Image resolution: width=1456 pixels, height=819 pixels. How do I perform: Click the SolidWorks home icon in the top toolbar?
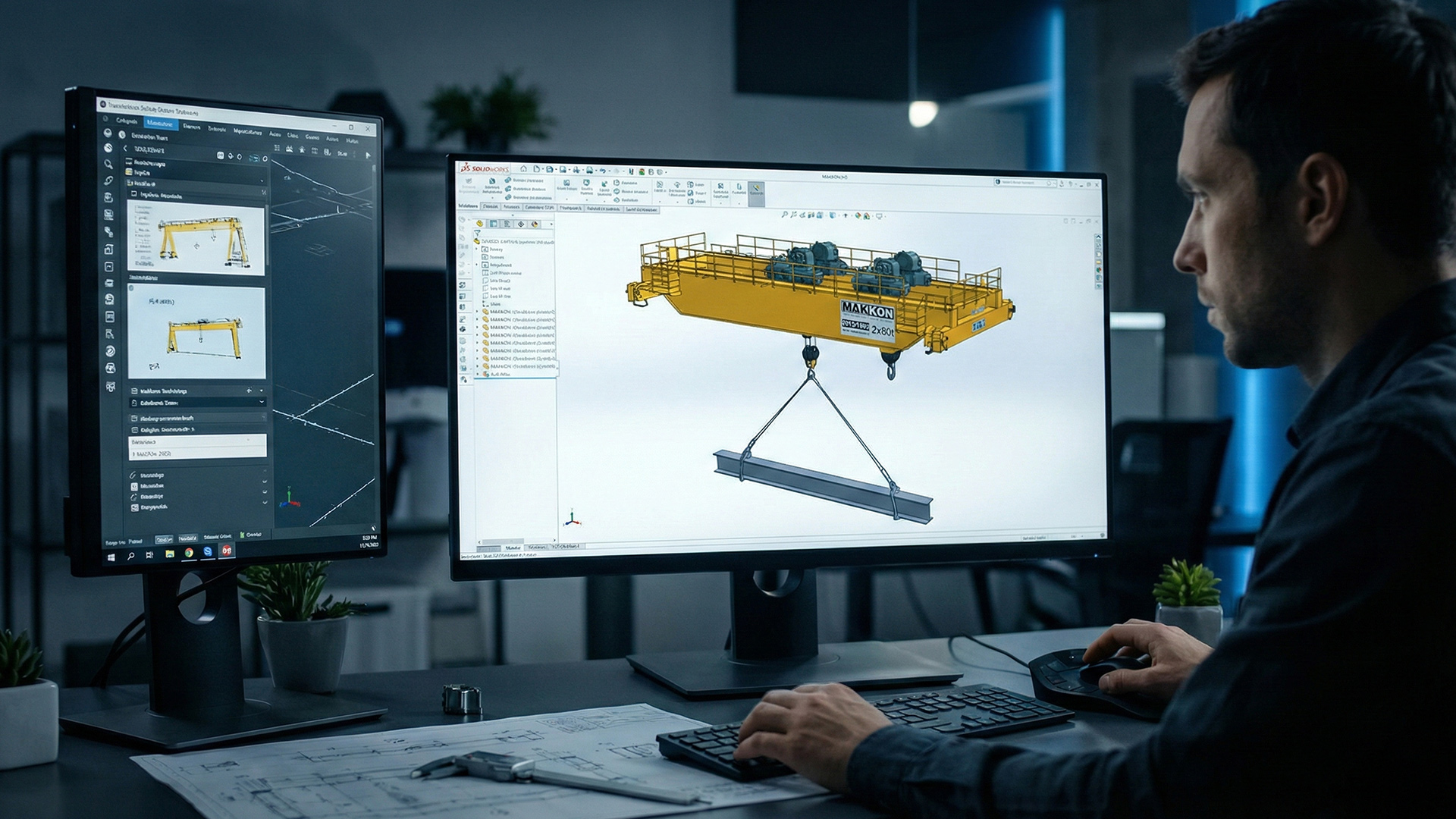(x=523, y=168)
